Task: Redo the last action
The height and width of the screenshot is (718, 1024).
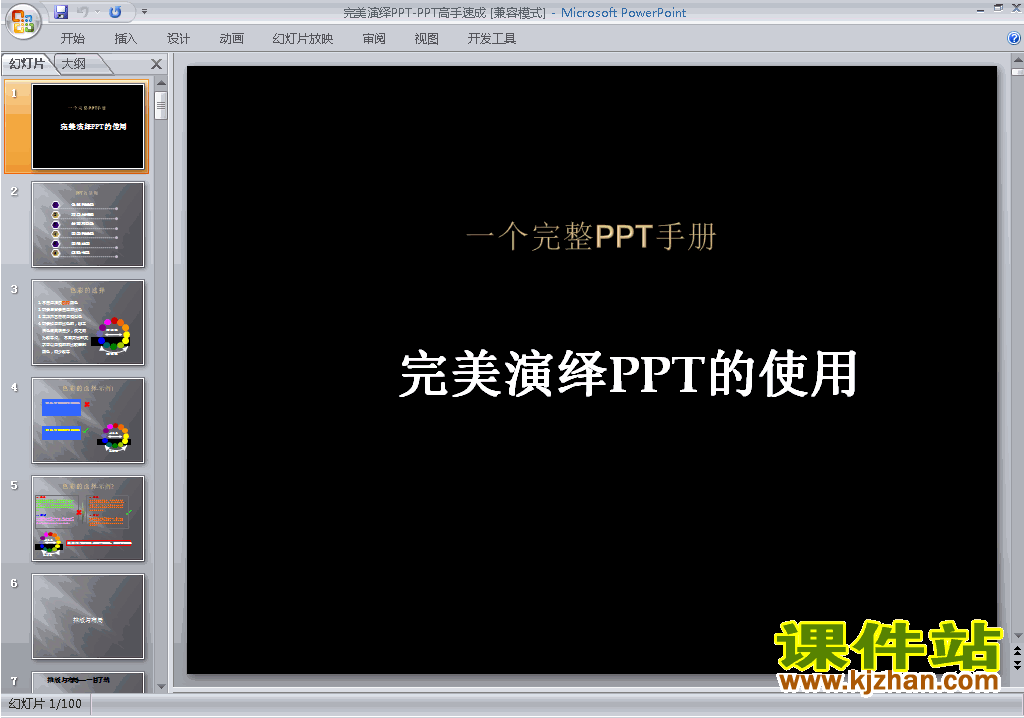Action: (115, 12)
